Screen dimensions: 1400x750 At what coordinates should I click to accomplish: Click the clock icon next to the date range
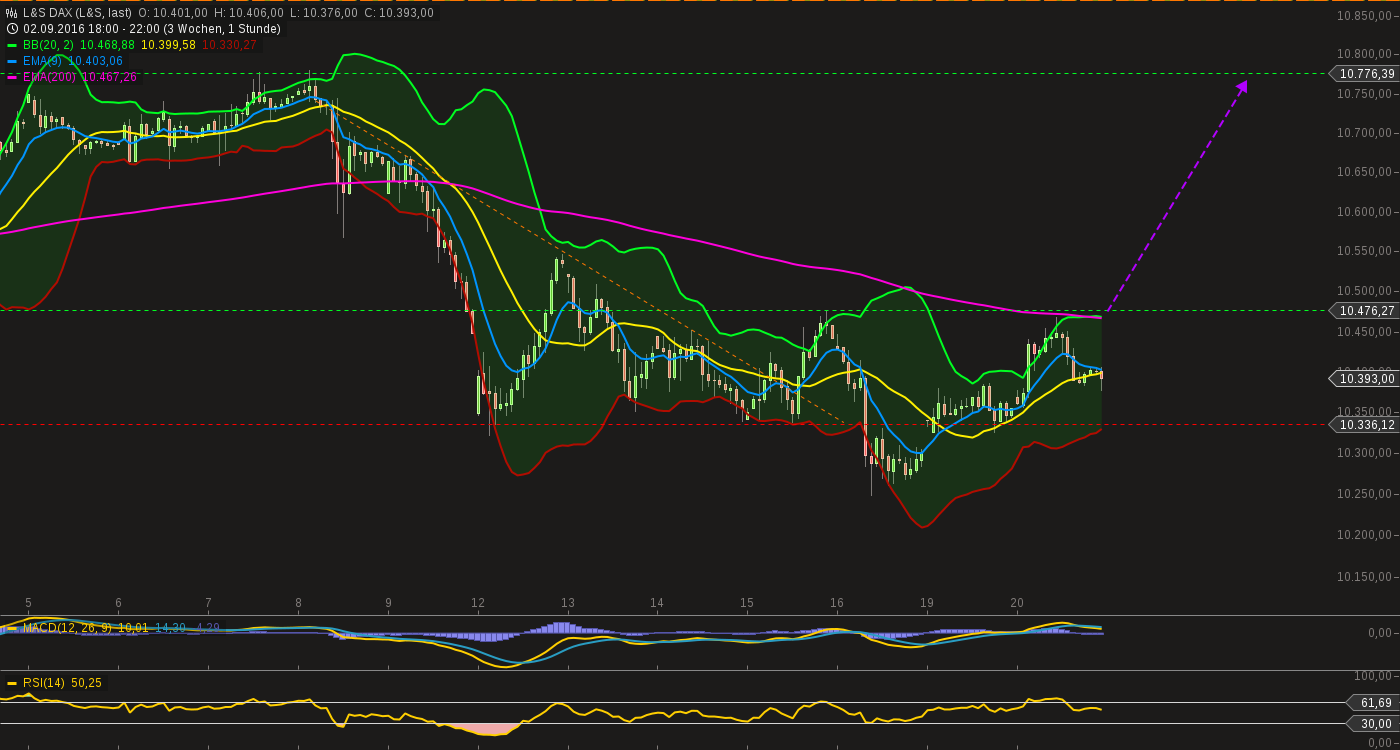pos(12,29)
